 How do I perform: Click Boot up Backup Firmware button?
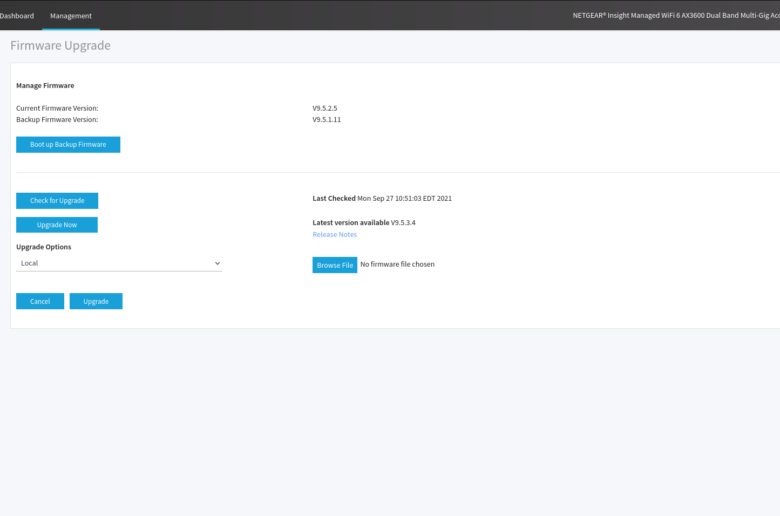click(68, 145)
